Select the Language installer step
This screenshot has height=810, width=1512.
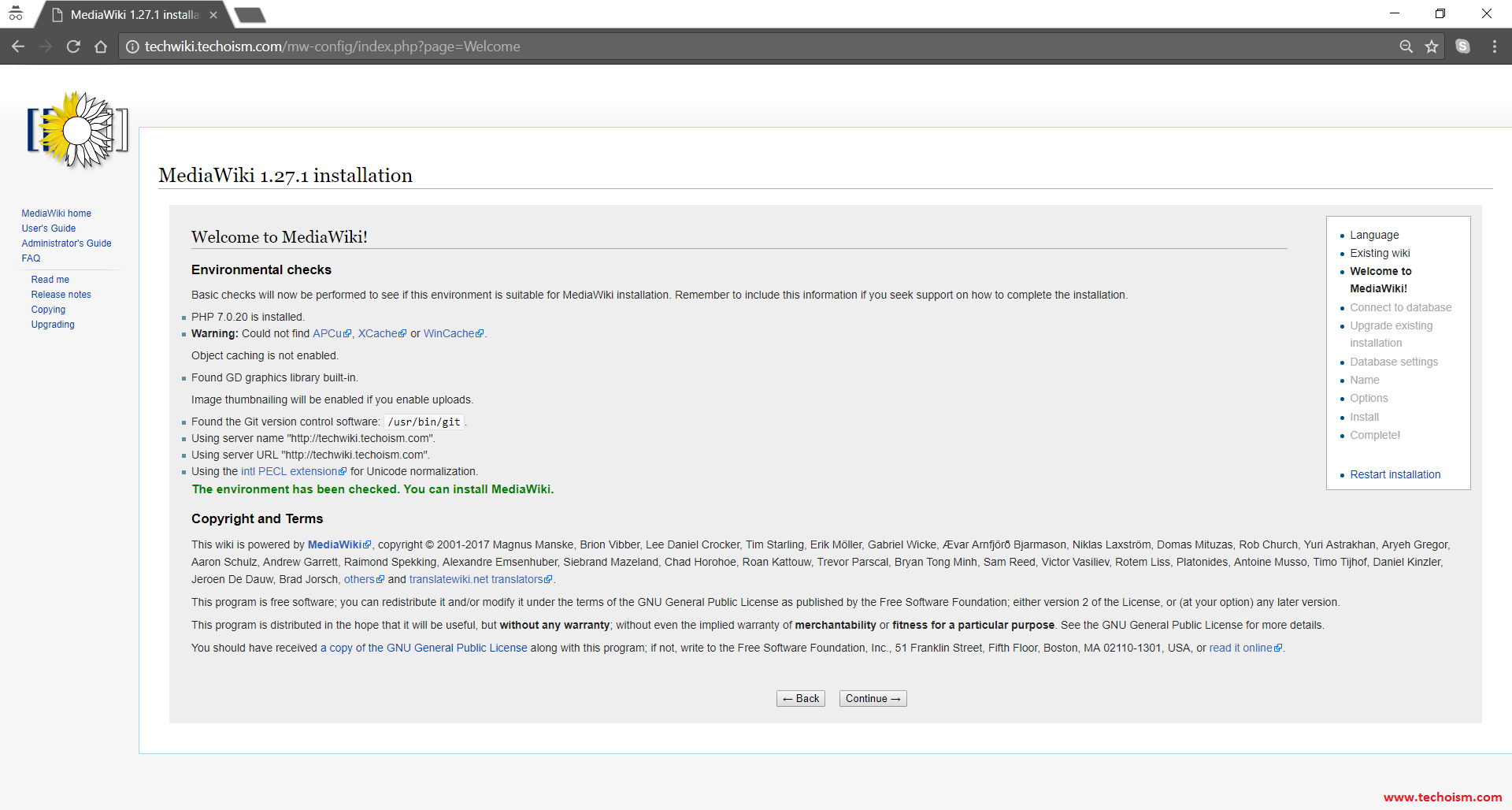[x=1374, y=235]
